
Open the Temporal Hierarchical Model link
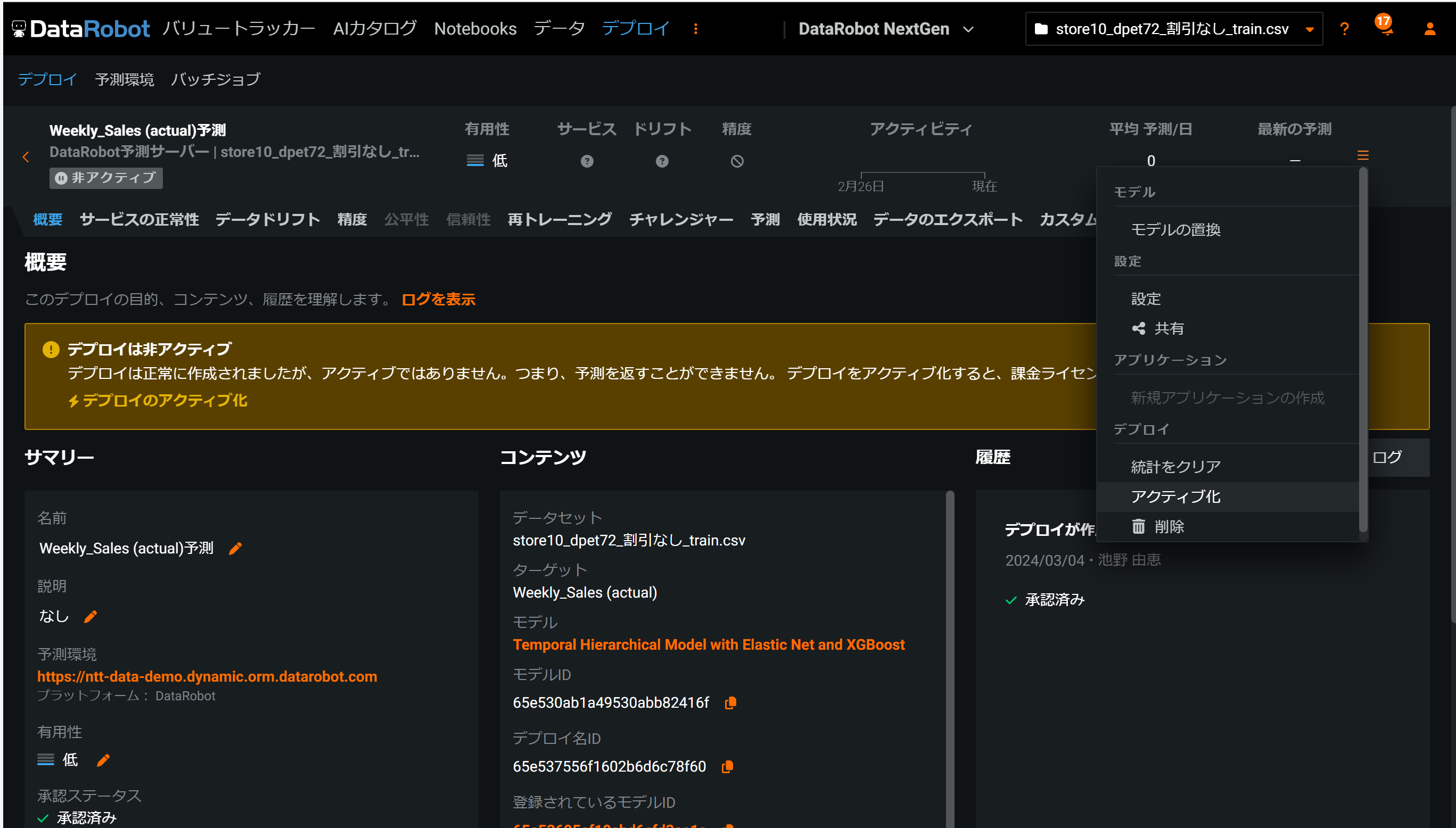point(708,644)
